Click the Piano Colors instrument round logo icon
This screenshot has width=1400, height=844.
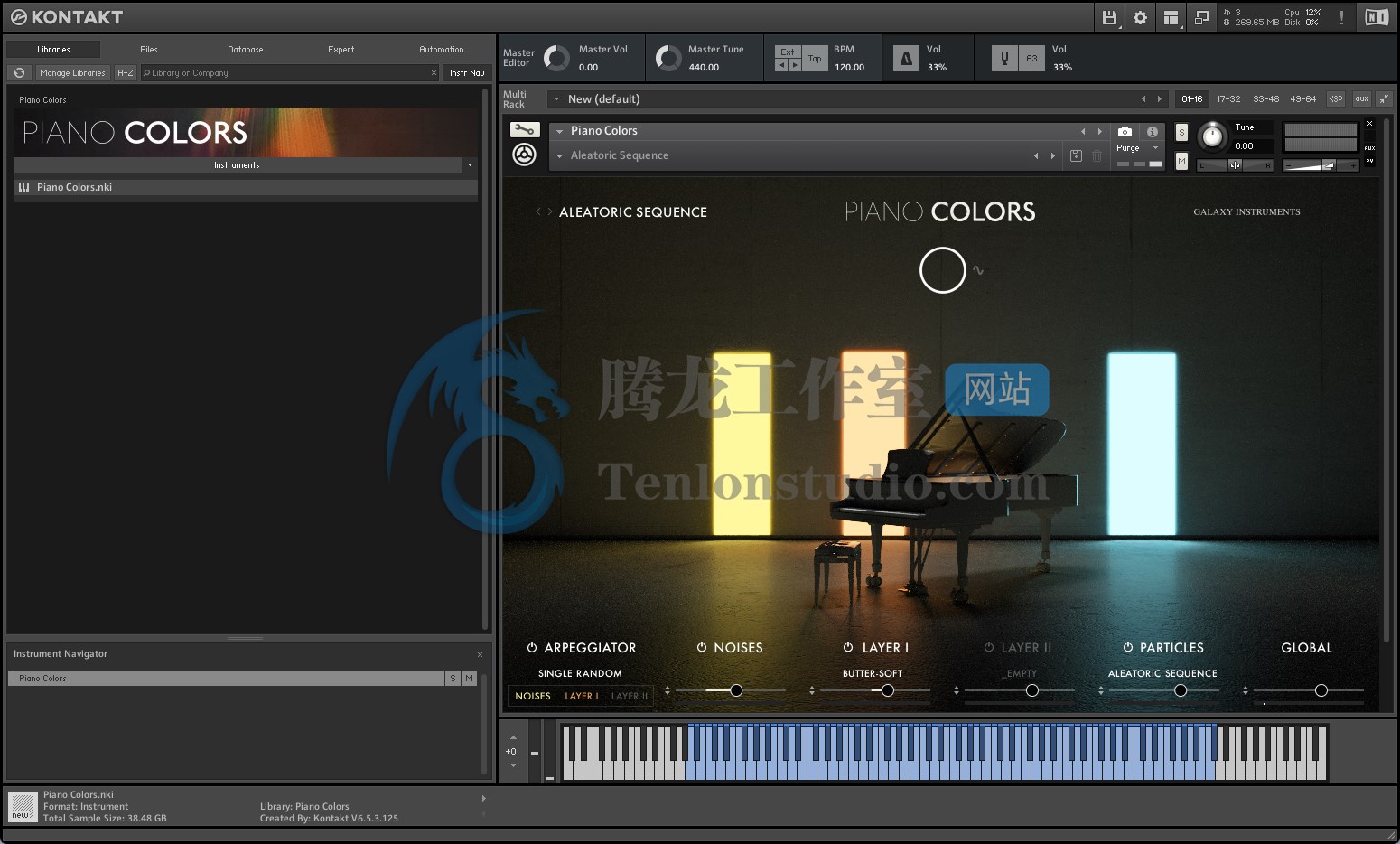pos(525,155)
